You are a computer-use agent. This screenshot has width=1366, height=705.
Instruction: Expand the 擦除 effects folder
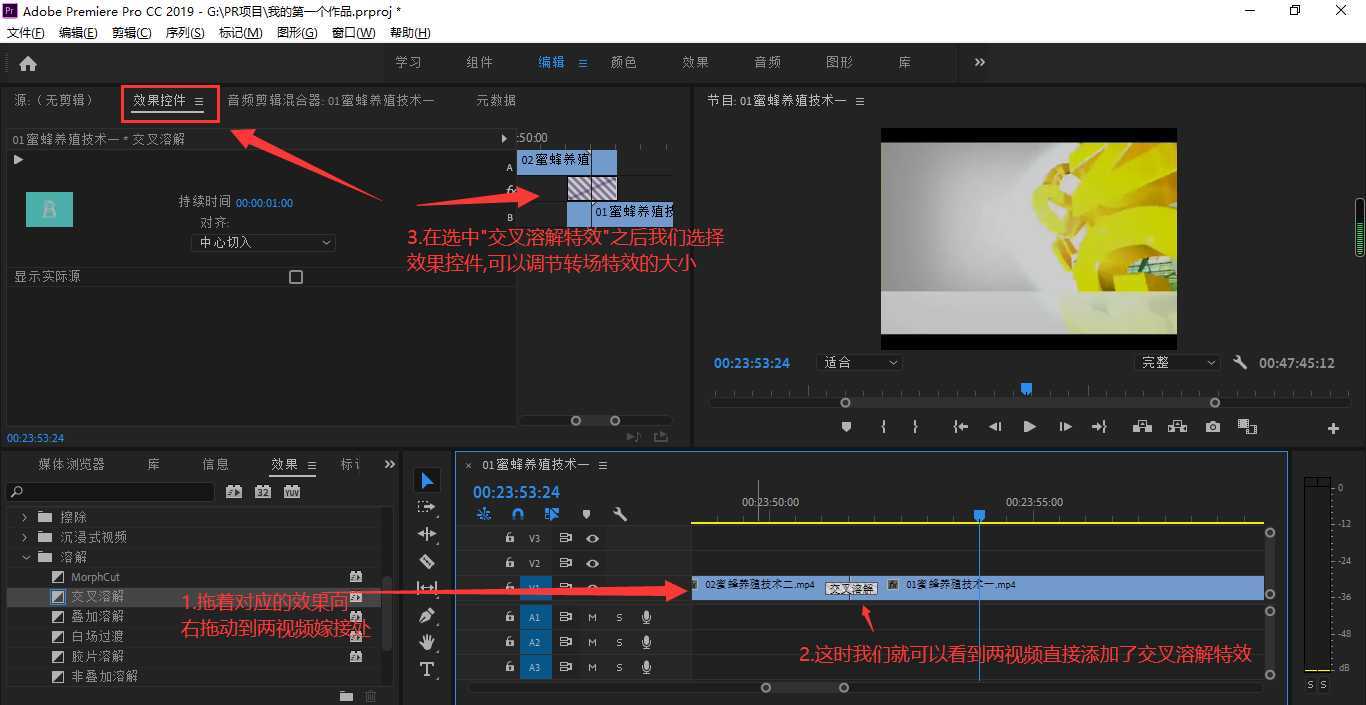pyautogui.click(x=25, y=517)
